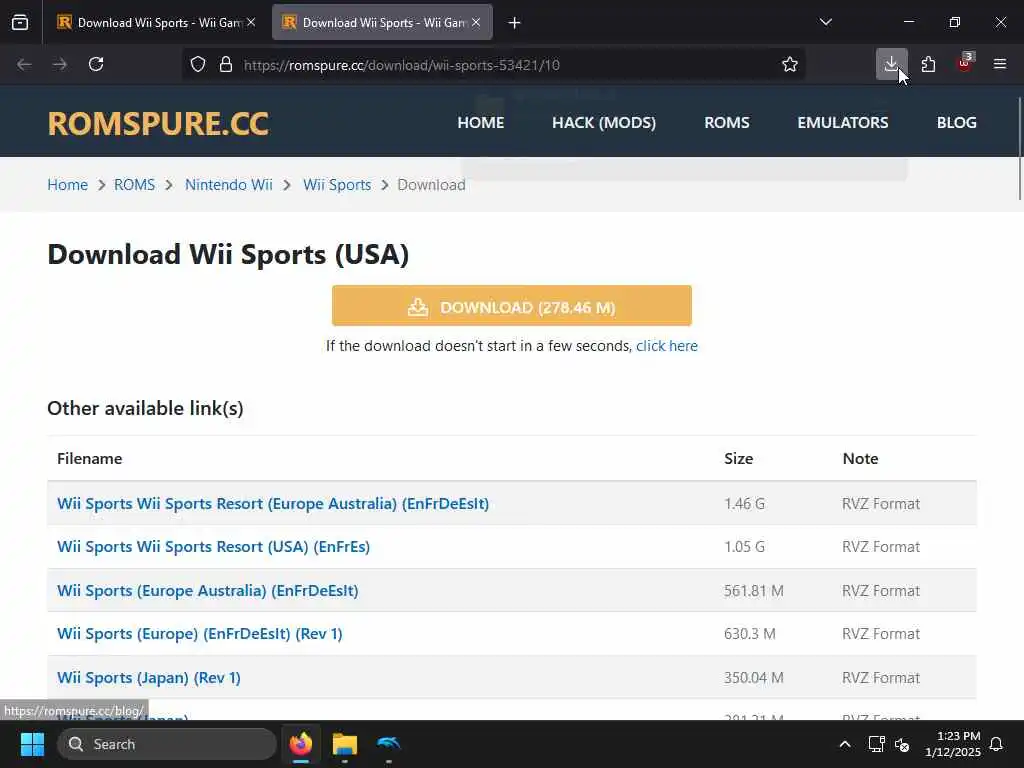Click ROMS breadcrumb link

point(135,185)
